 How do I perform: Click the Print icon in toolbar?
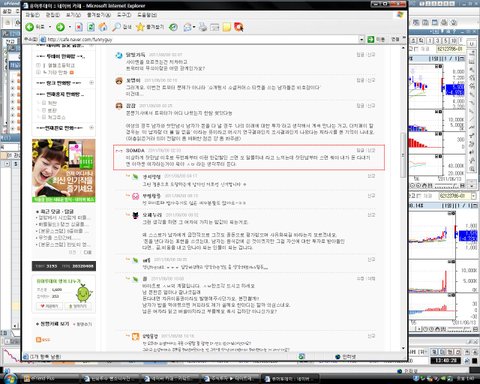(203, 27)
